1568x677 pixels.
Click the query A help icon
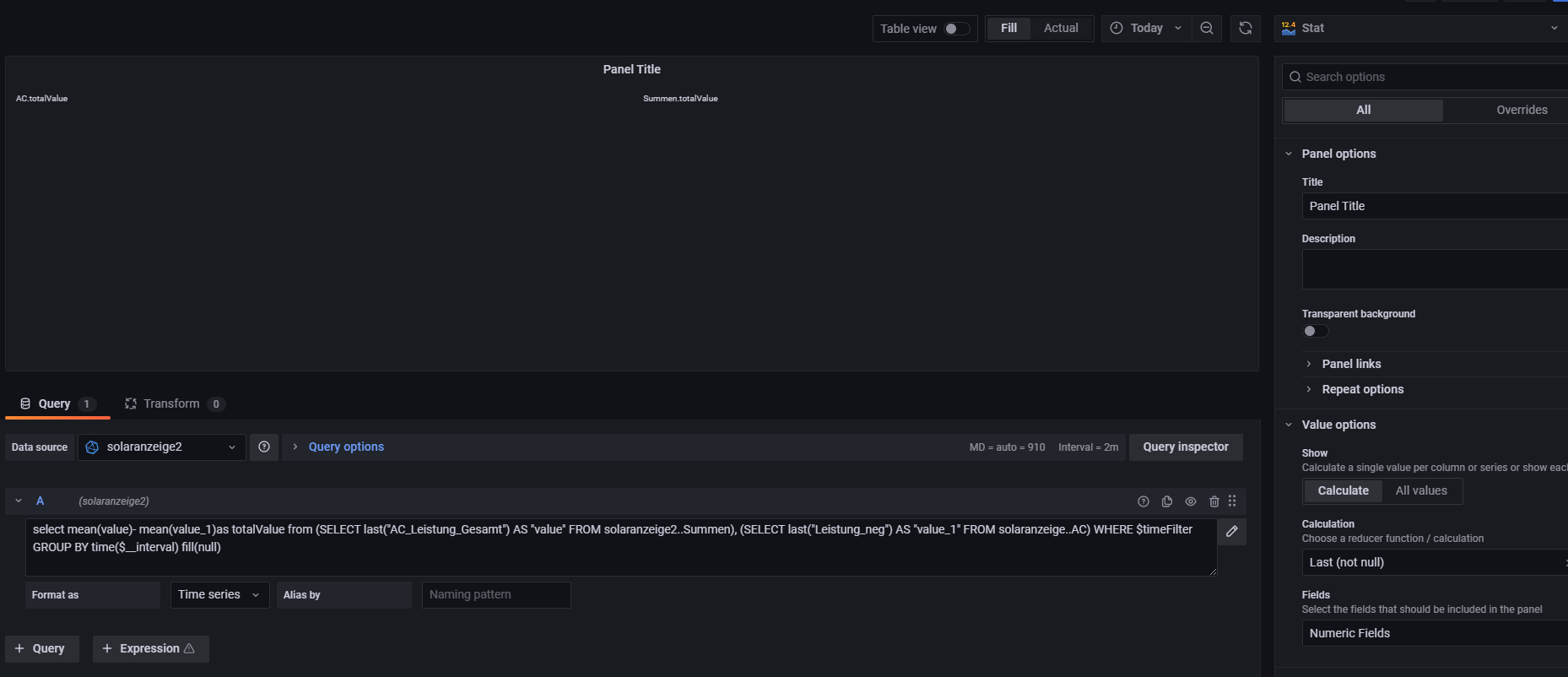click(1144, 501)
